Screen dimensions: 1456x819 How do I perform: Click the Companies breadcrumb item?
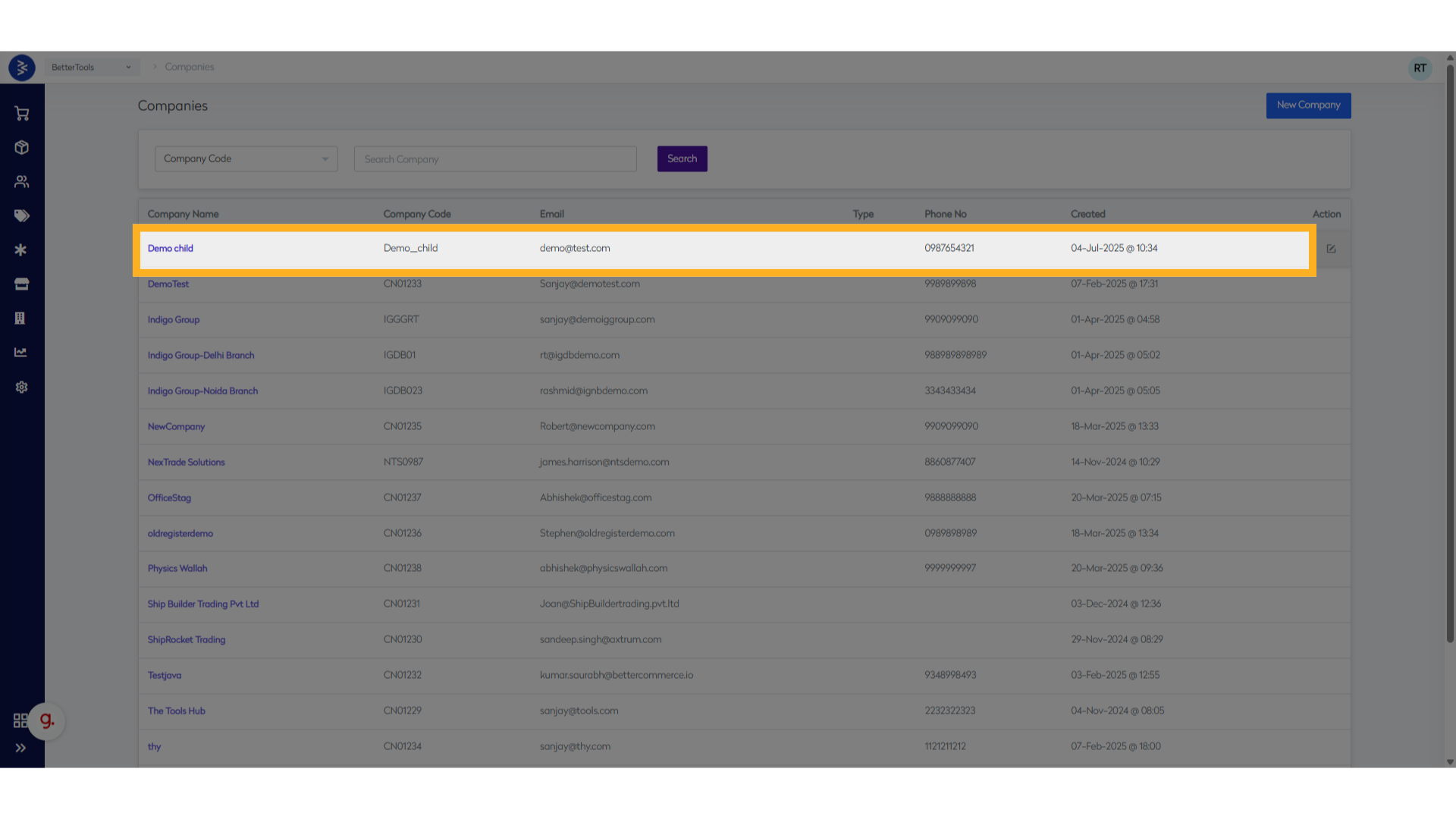click(x=190, y=67)
